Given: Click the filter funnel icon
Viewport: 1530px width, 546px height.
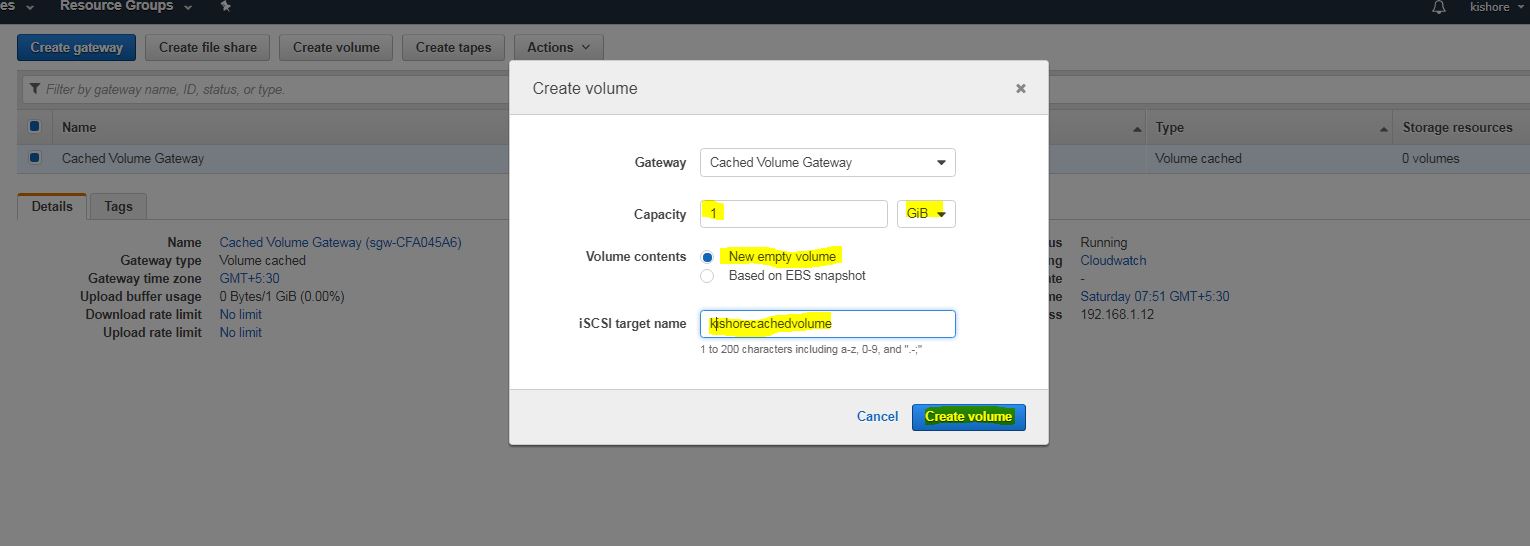Looking at the screenshot, I should click(35, 89).
